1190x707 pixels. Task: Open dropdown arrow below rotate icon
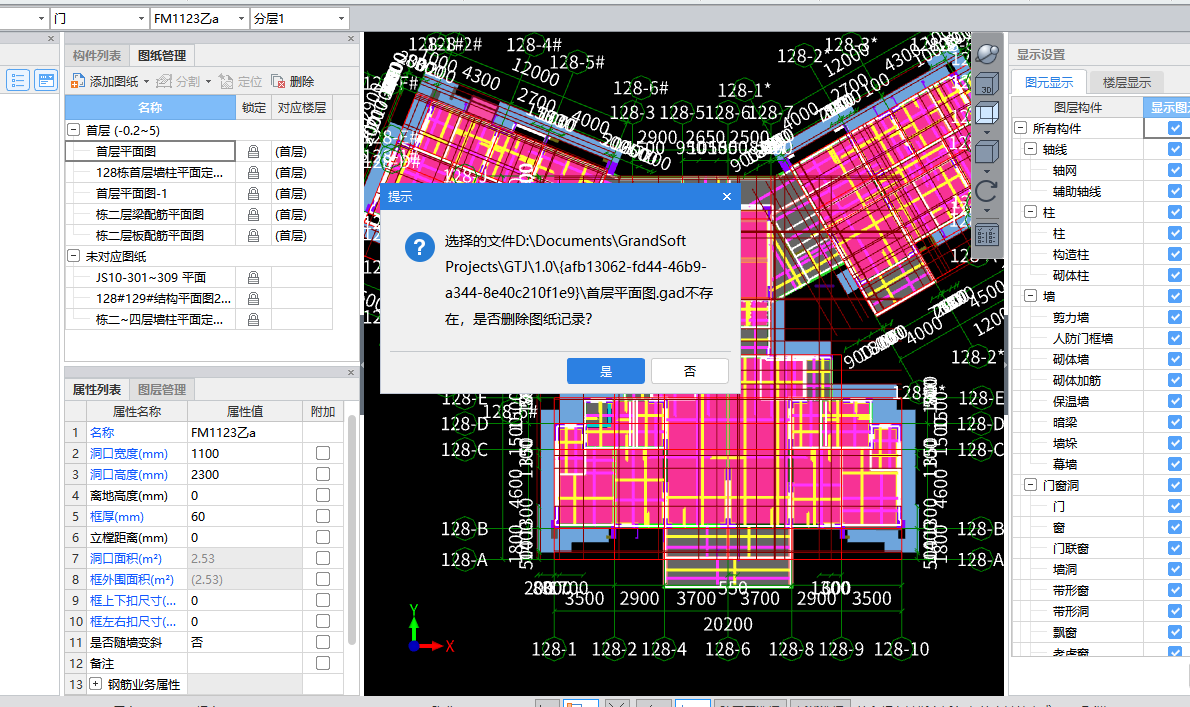click(x=987, y=211)
